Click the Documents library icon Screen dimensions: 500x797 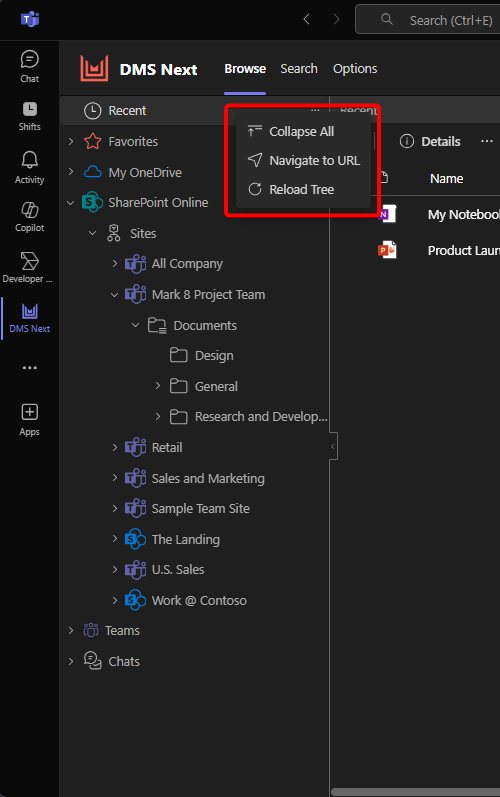point(157,325)
